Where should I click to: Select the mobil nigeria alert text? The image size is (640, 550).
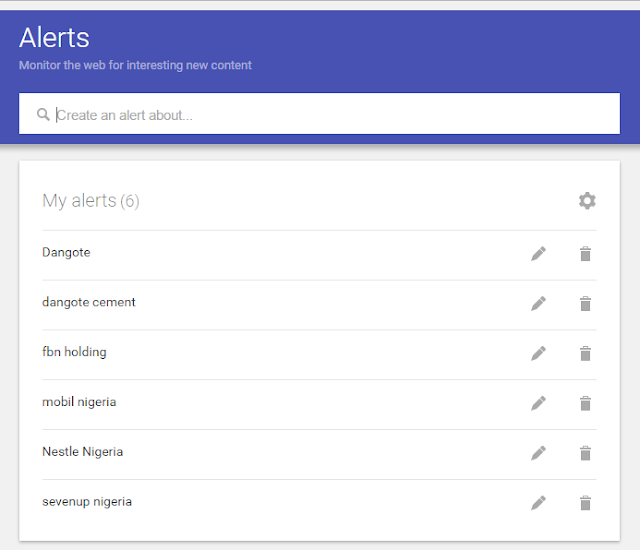pos(79,402)
